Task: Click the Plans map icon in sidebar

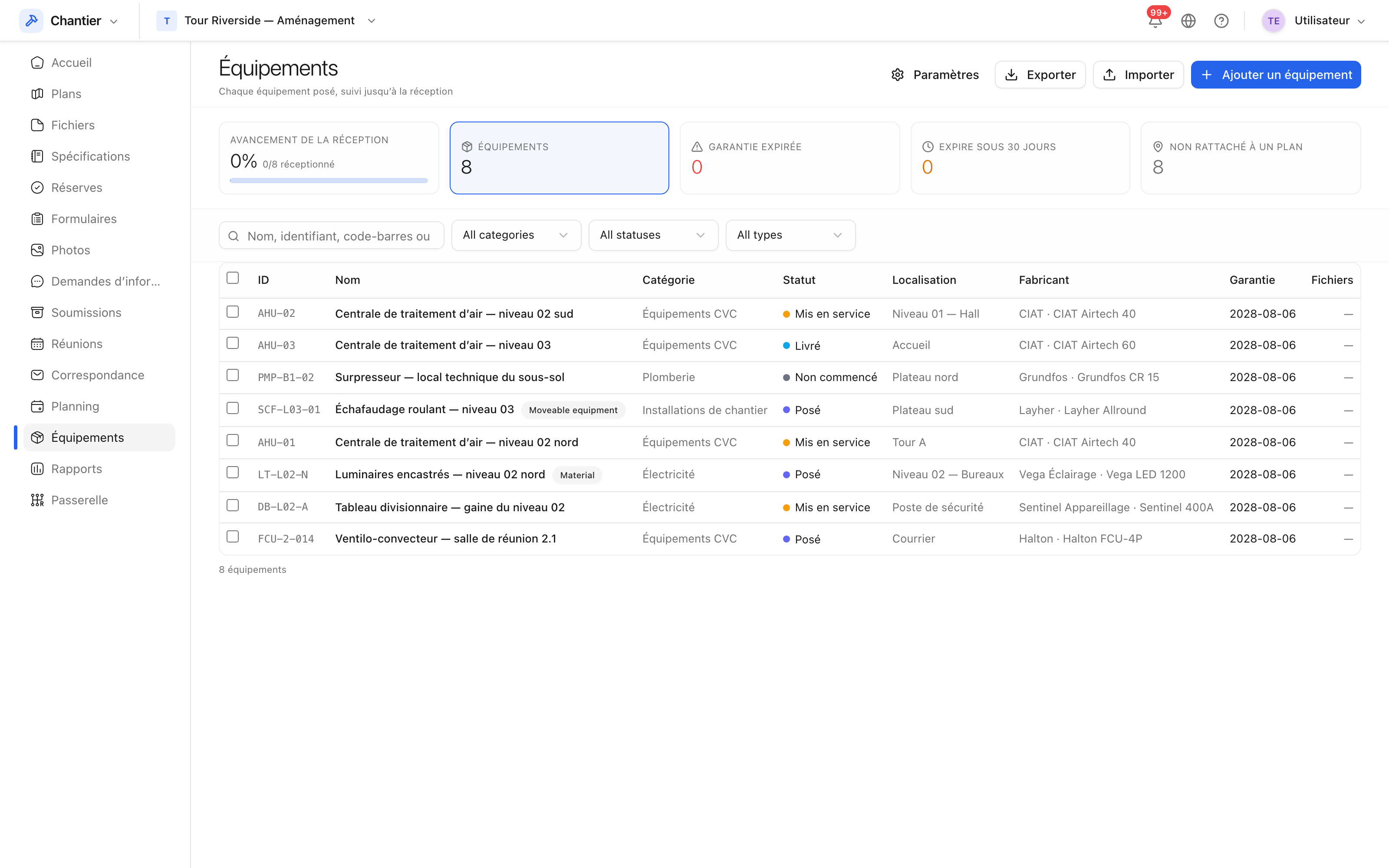Action: [37, 94]
